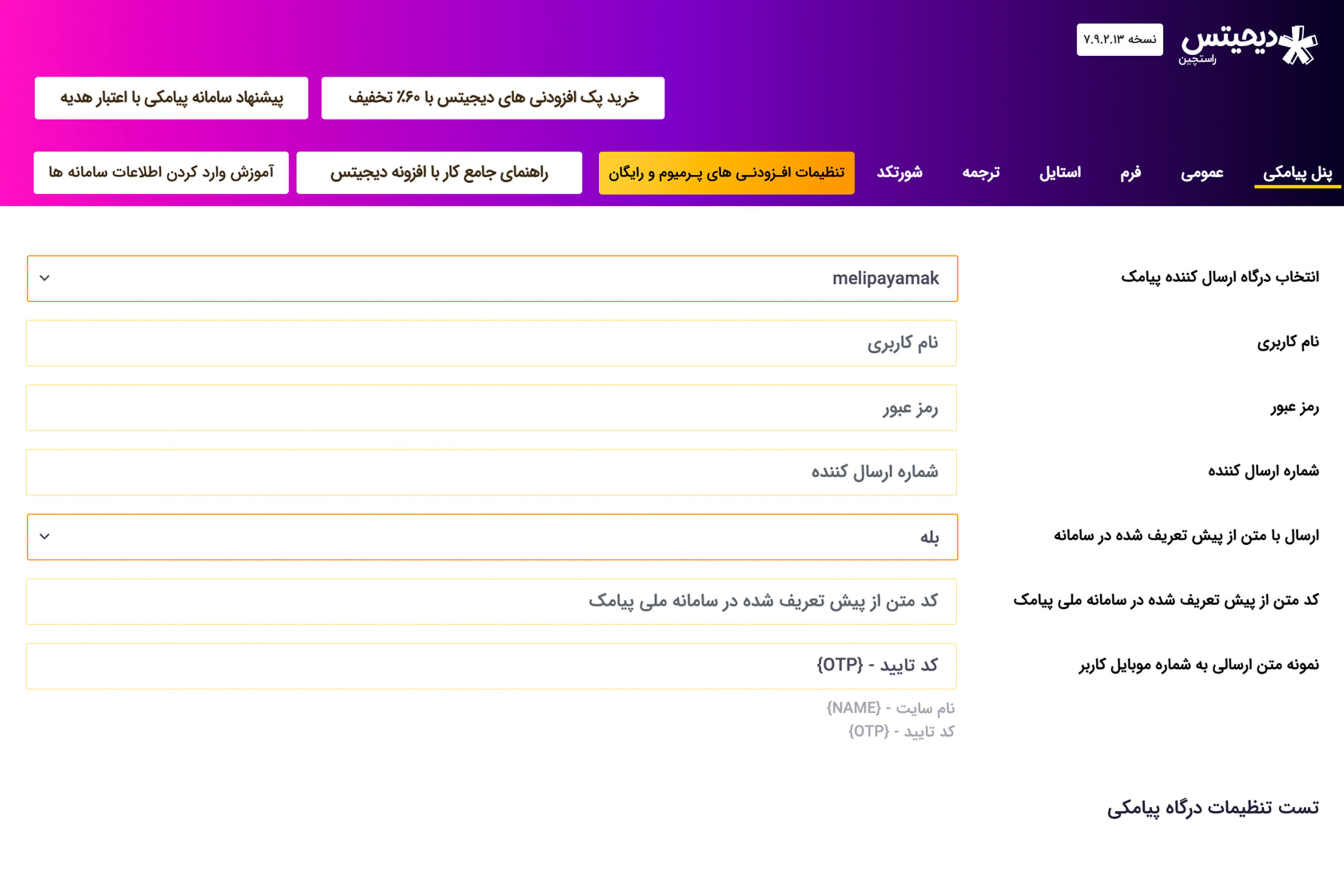Click the شماره ارسال کننده input field
Image resolution: width=1344 pixels, height=896 pixels.
pos(491,472)
